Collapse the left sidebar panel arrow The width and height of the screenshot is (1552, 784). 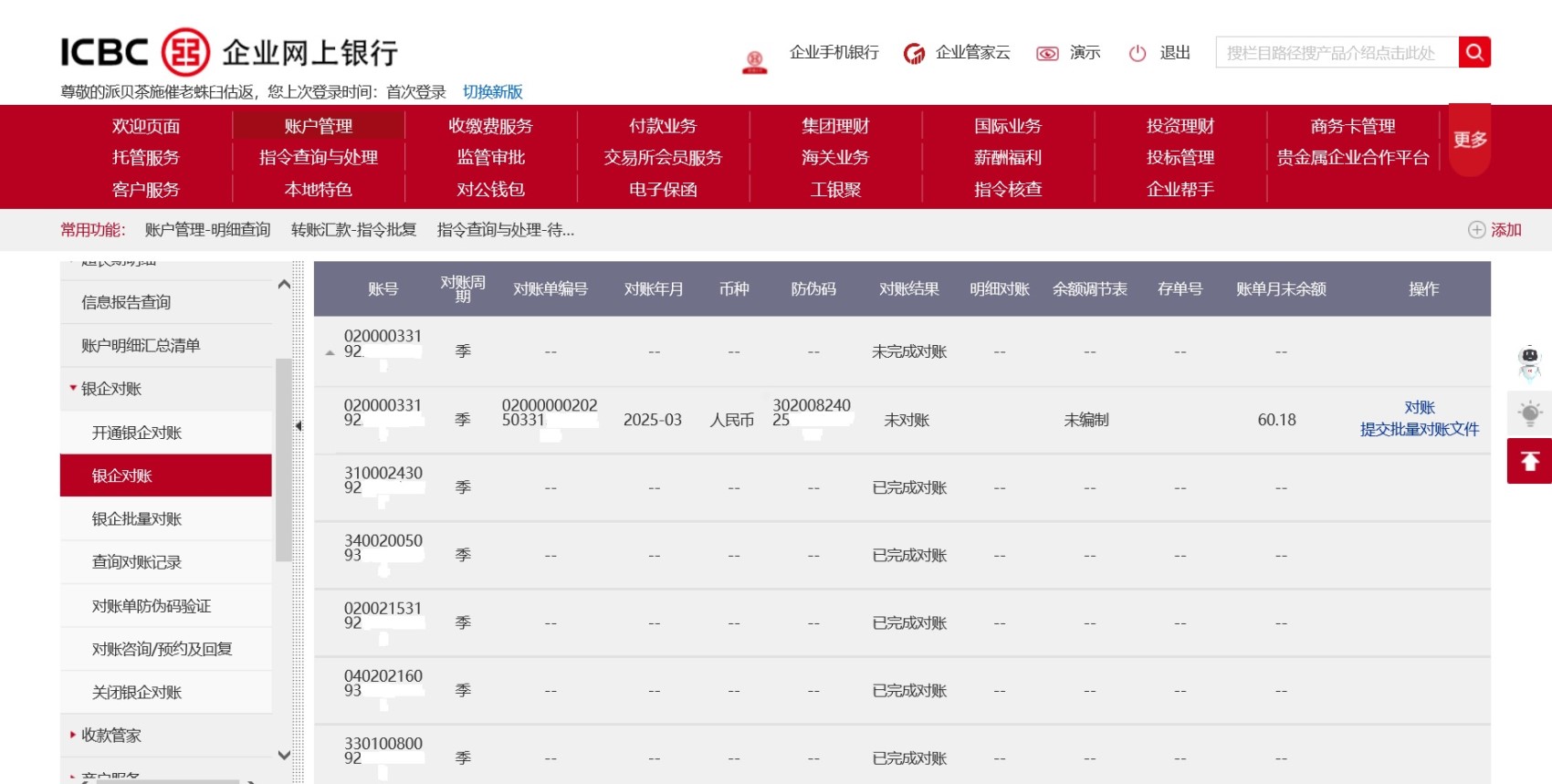pos(299,426)
